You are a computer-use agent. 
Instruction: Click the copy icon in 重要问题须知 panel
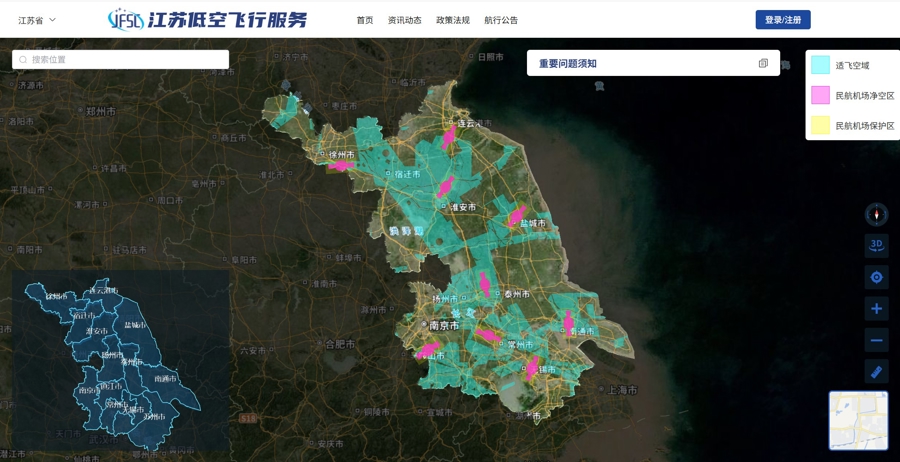pyautogui.click(x=763, y=63)
